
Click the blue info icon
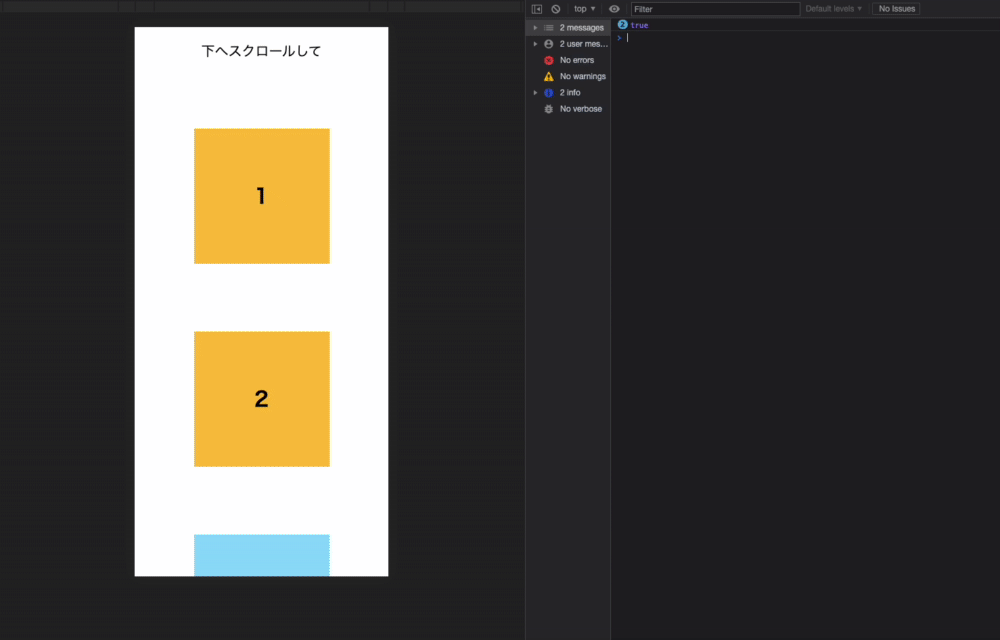tap(548, 92)
